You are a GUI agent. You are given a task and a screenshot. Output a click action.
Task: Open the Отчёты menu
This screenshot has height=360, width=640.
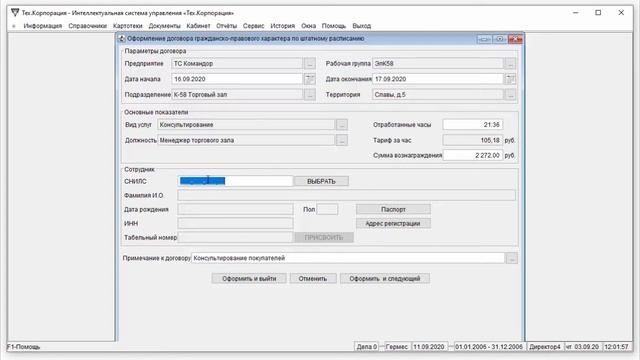[x=227, y=26]
